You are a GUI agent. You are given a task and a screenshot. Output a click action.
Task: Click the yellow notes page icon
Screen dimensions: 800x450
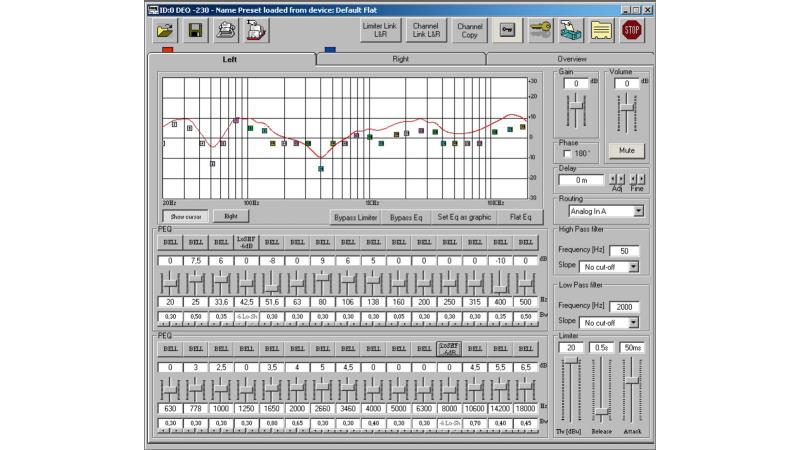(600, 30)
